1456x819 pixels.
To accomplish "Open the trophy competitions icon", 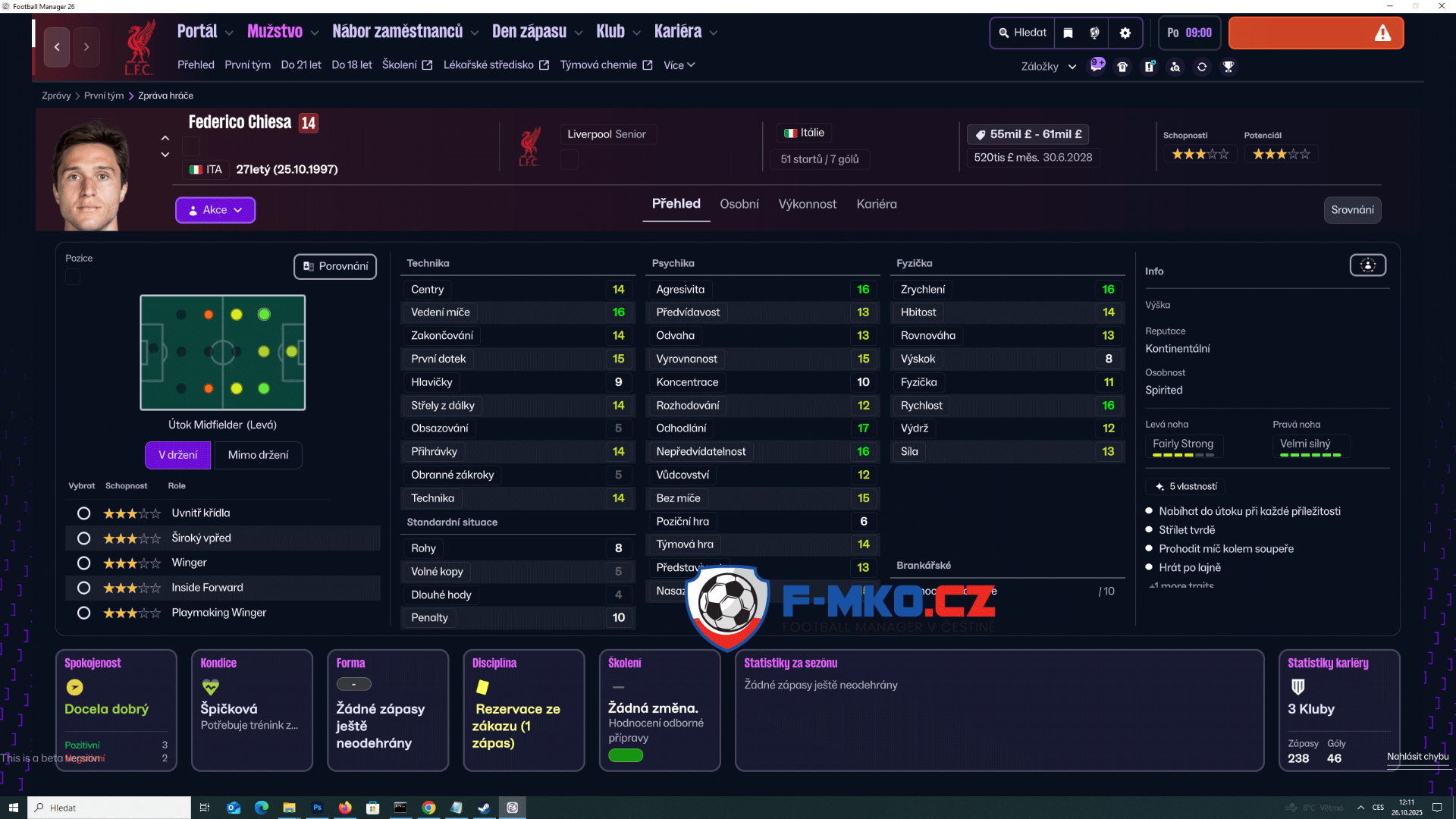I will pyautogui.click(x=1228, y=67).
